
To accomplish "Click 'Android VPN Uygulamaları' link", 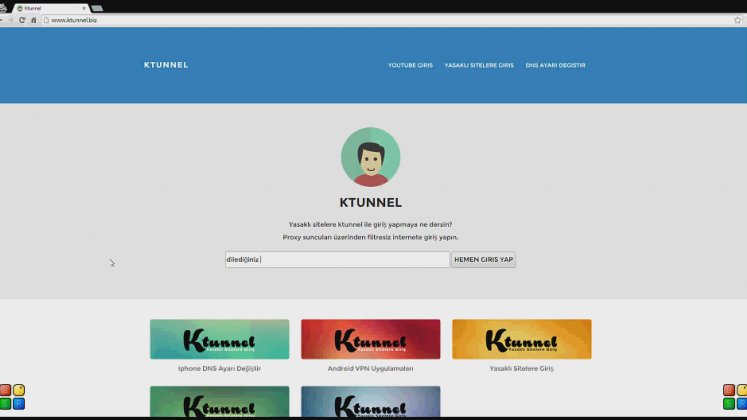I will (371, 369).
